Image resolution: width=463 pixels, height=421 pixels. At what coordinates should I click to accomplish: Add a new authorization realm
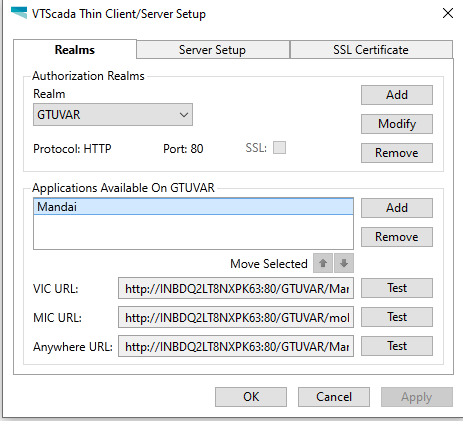(397, 95)
